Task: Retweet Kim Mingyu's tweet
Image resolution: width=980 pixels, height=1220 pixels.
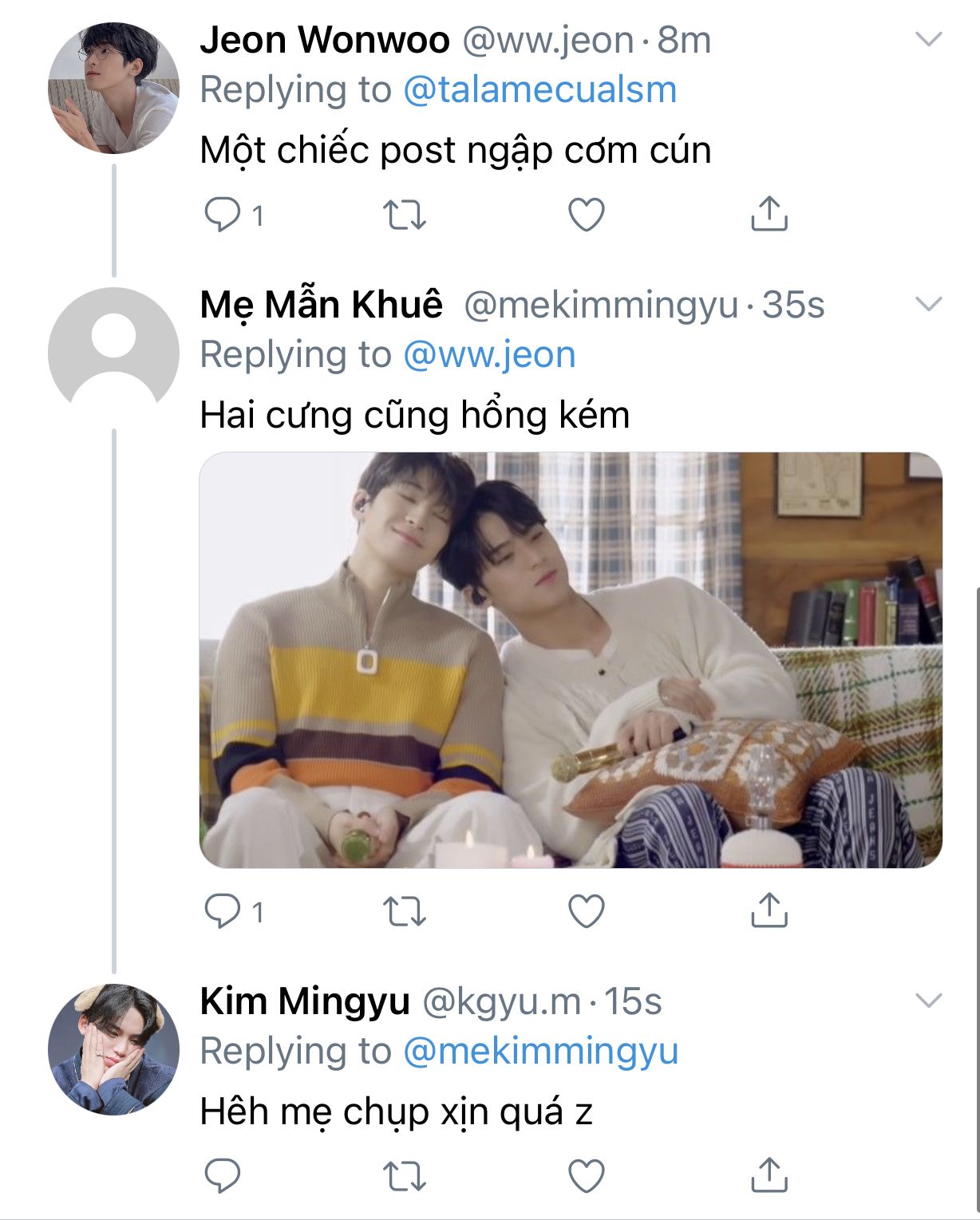Action: click(x=405, y=1176)
